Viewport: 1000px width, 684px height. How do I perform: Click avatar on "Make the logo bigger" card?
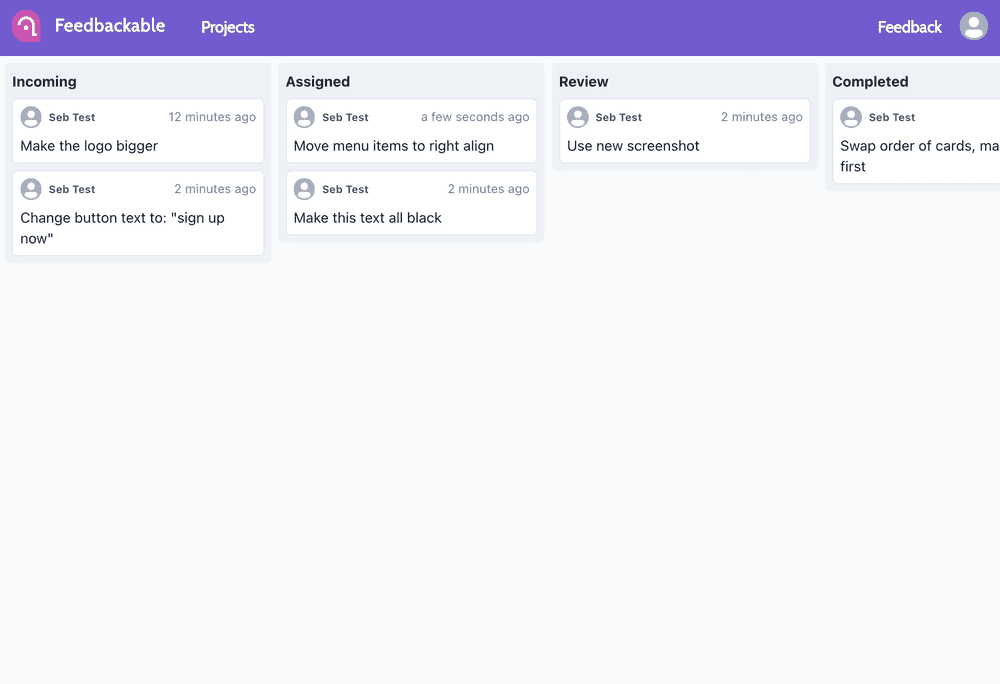point(31,117)
